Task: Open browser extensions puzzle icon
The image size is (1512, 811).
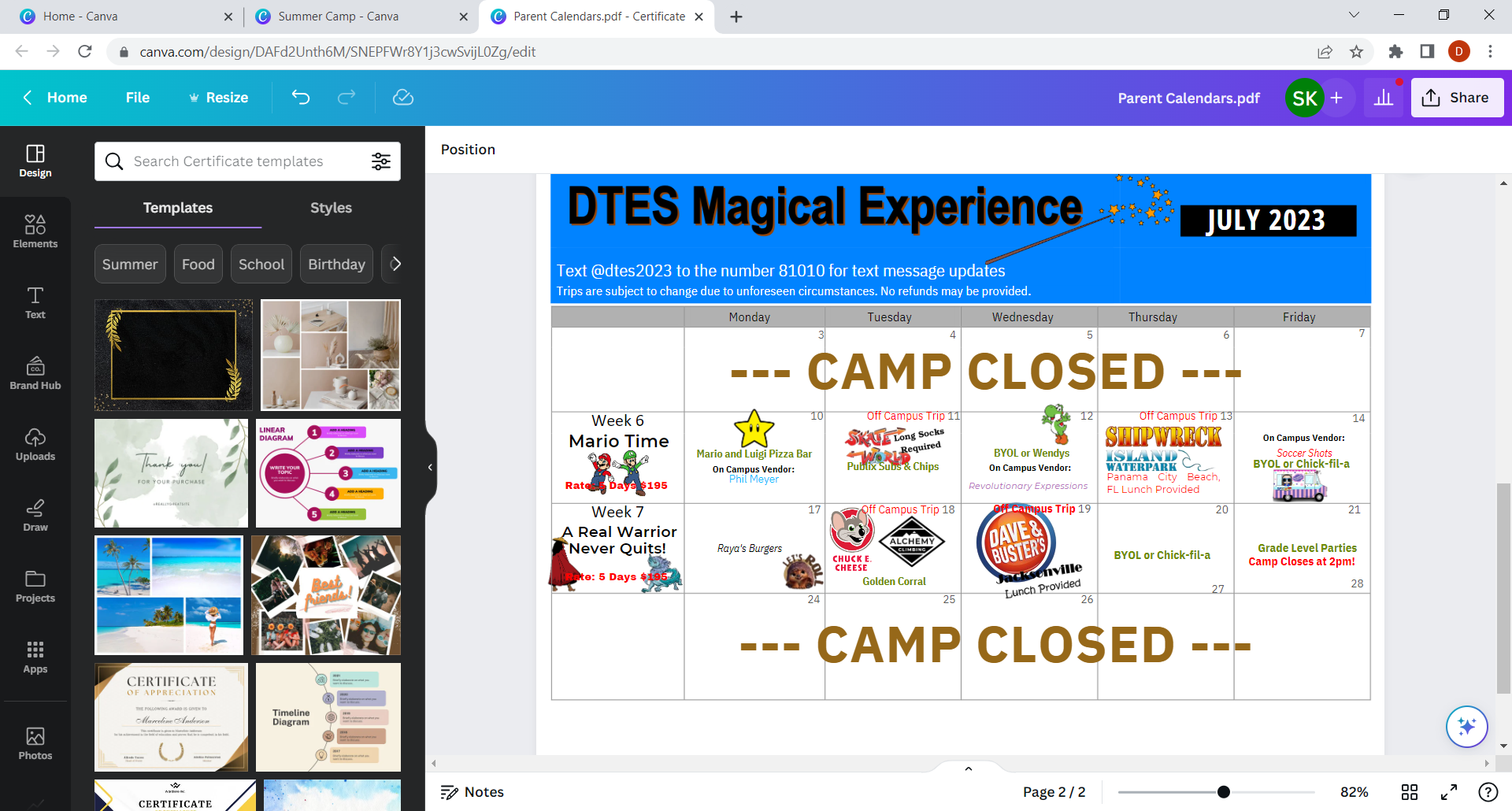Action: [x=1395, y=52]
